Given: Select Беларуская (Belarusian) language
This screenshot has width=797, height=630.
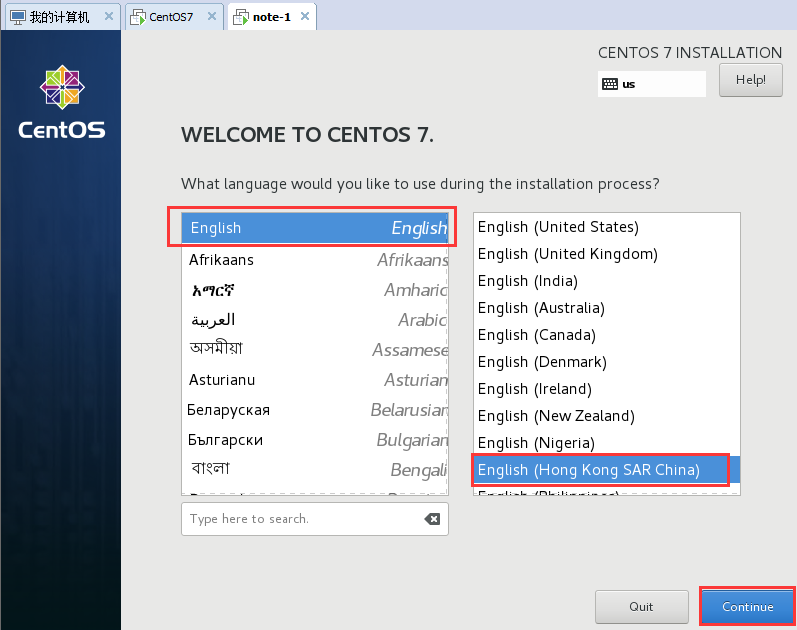Looking at the screenshot, I should tap(315, 410).
